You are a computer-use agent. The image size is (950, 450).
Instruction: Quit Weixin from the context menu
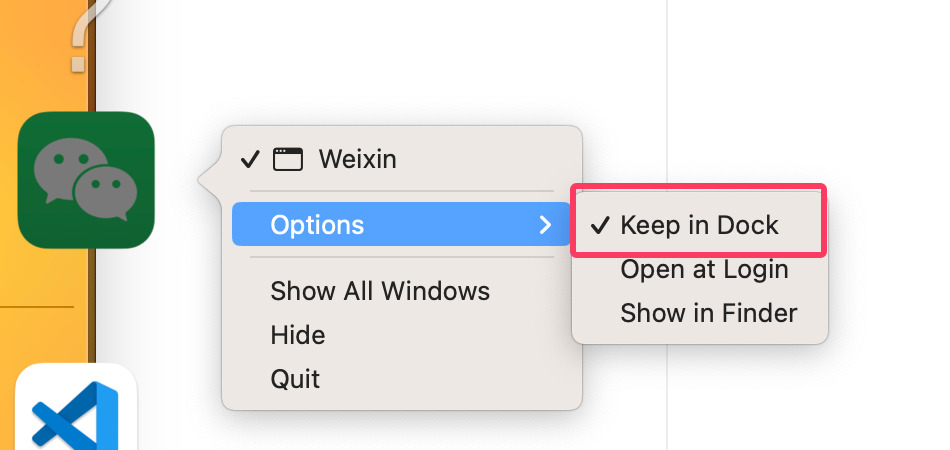295,379
